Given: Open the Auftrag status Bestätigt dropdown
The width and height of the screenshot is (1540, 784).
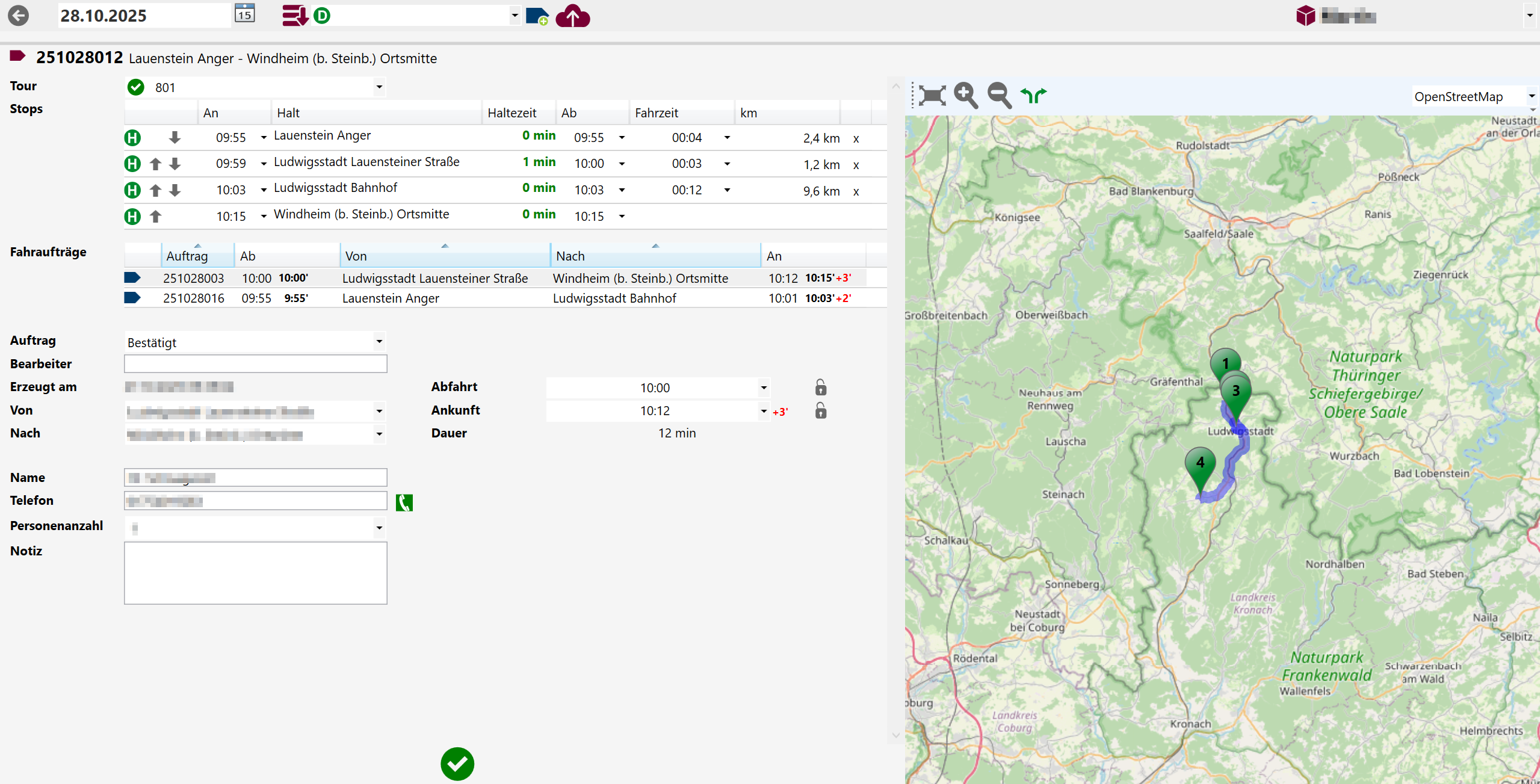Looking at the screenshot, I should [x=379, y=342].
